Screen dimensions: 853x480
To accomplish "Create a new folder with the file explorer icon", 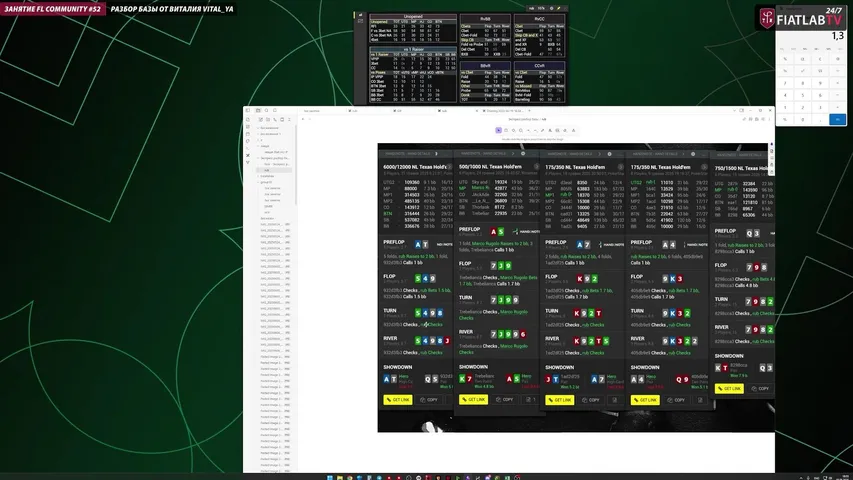I will point(268,119).
